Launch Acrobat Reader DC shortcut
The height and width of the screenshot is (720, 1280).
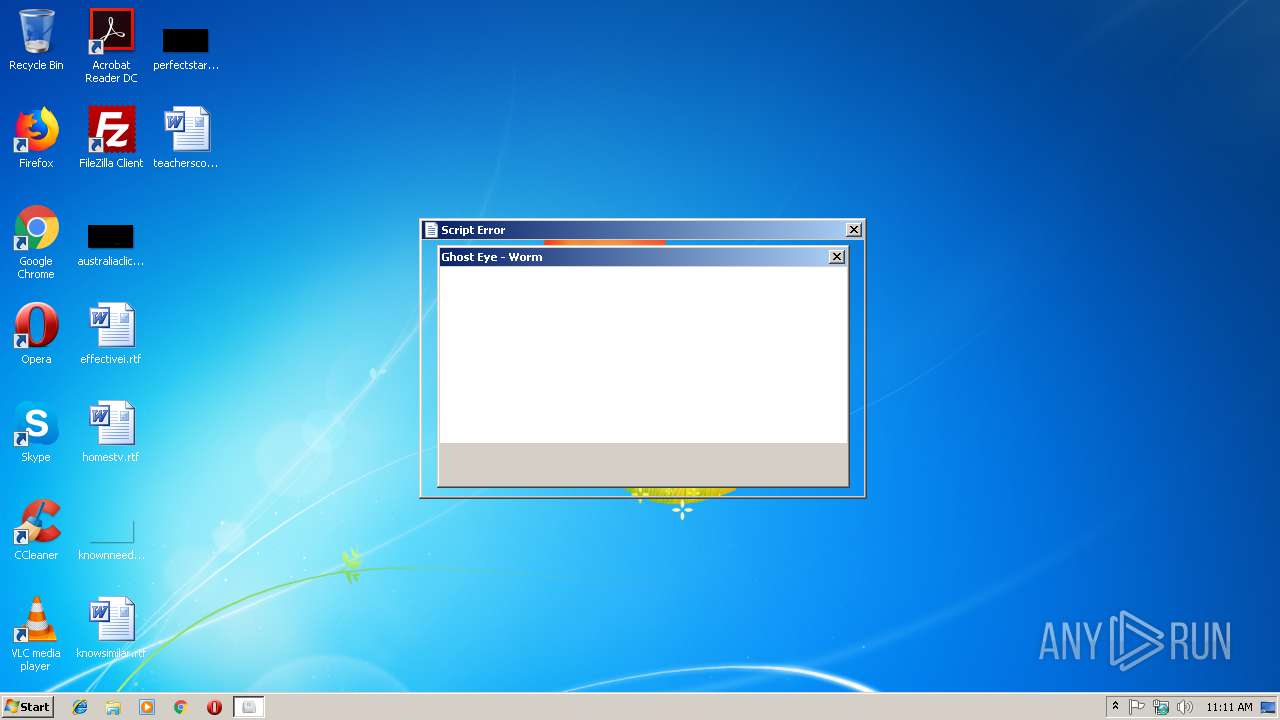111,46
